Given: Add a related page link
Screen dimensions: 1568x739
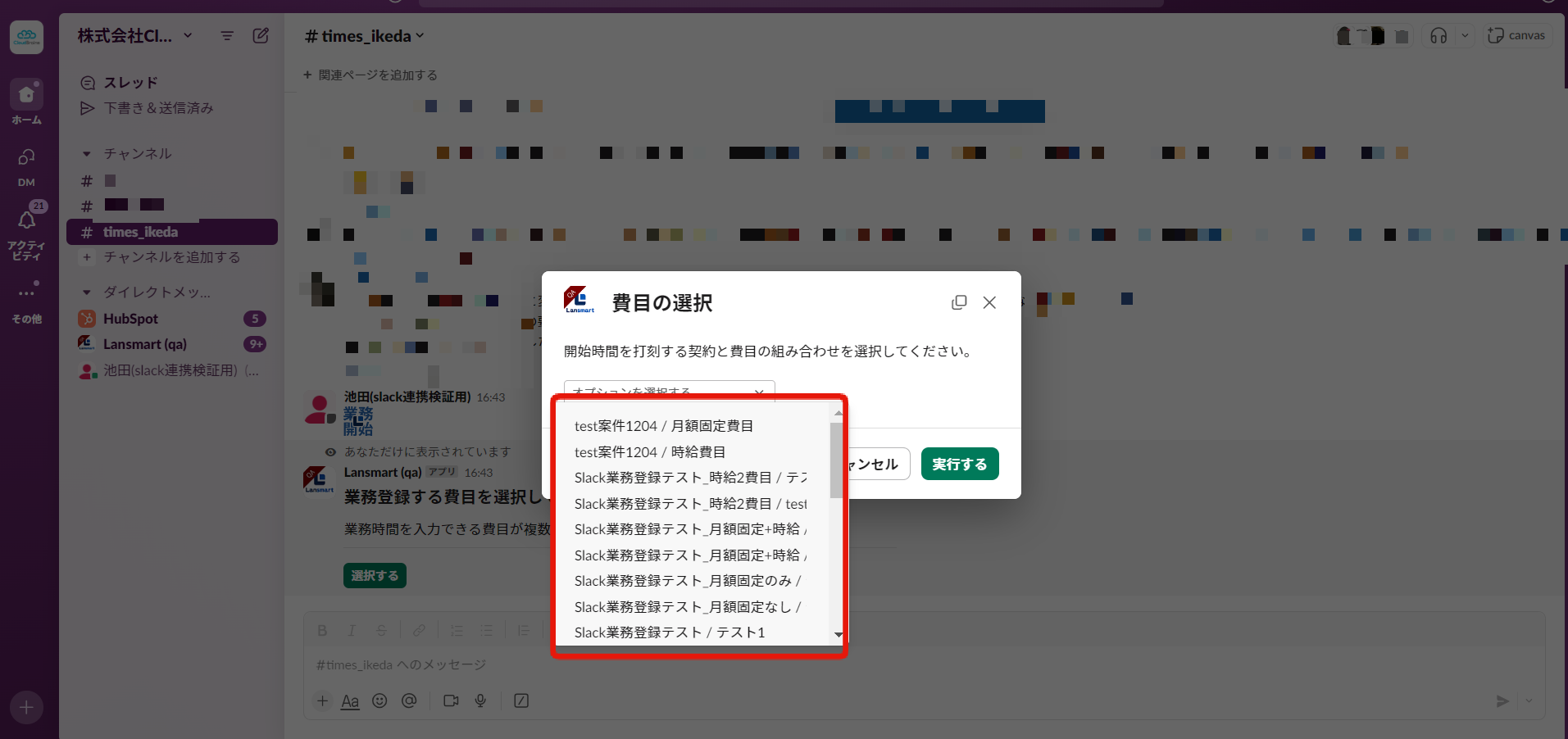Looking at the screenshot, I should tap(370, 75).
